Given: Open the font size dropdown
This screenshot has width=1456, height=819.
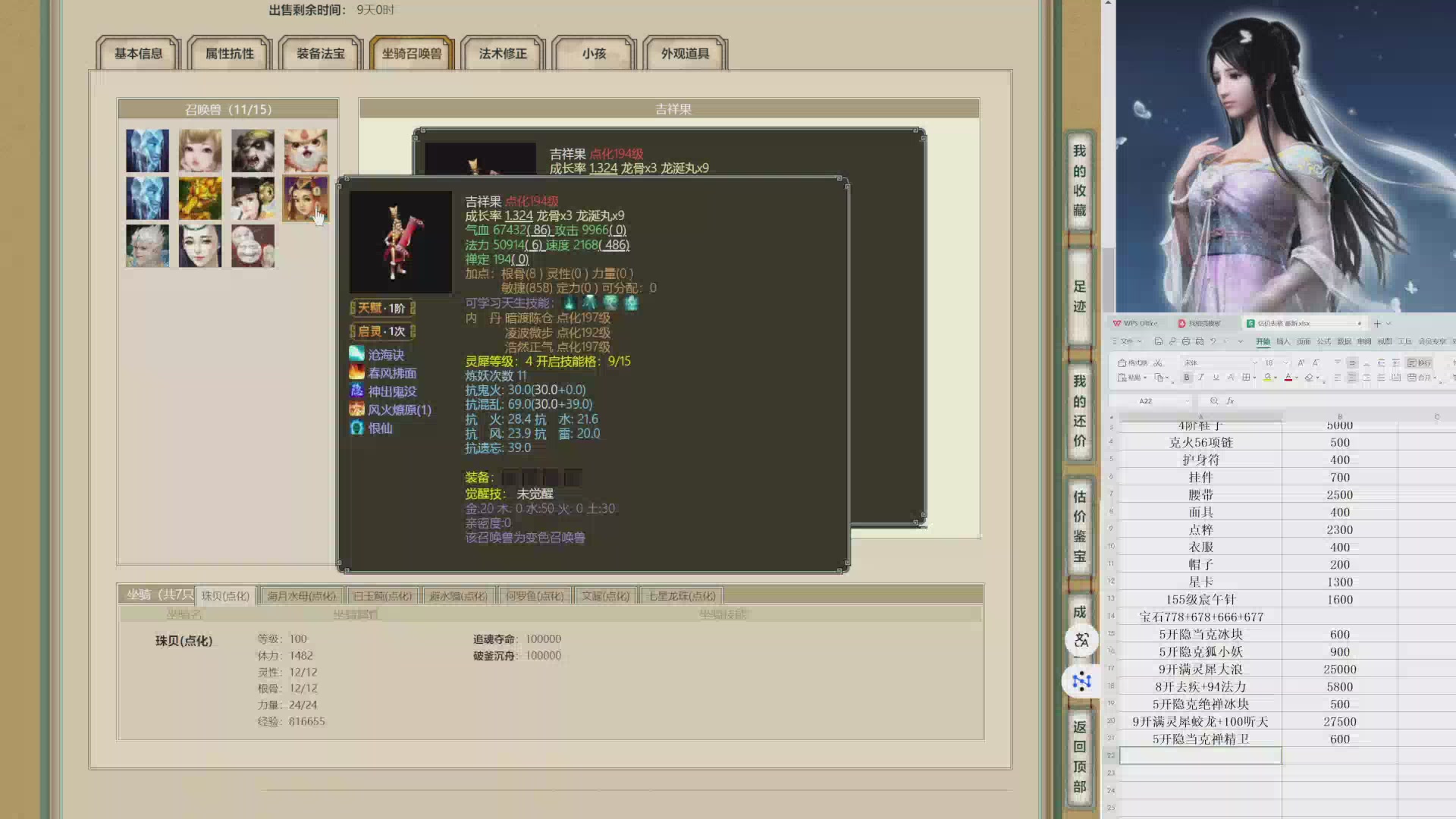Looking at the screenshot, I should 1286,362.
